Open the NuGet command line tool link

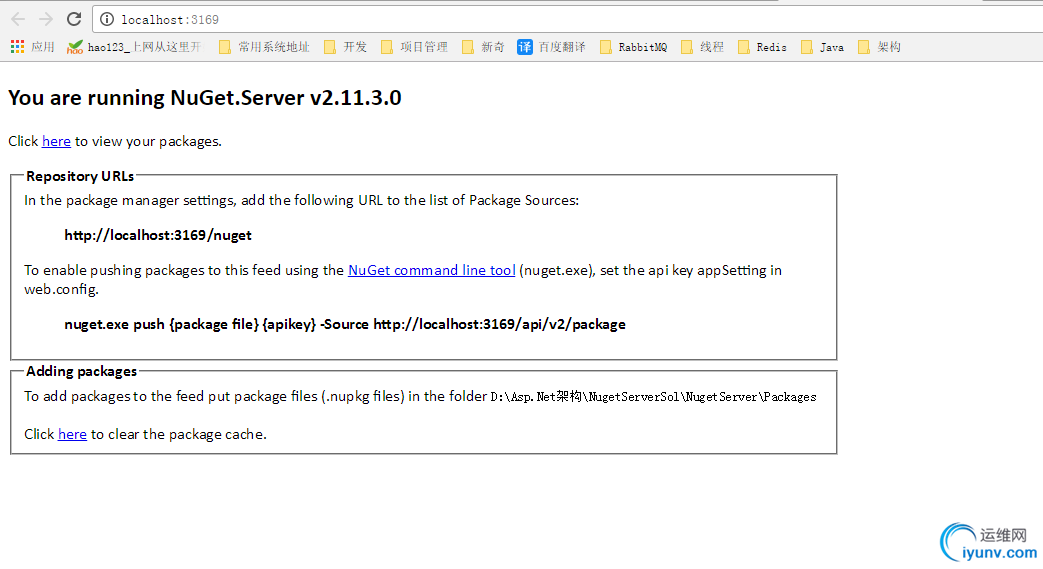(x=432, y=270)
